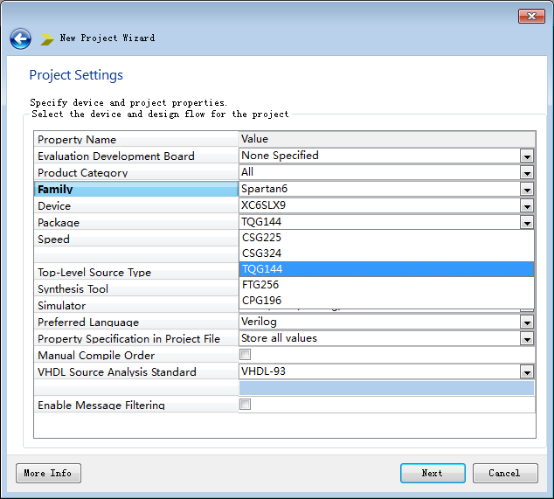Image resolution: width=554 pixels, height=499 pixels.
Task: Expand the Product Category dropdown arrow
Action: pyautogui.click(x=527, y=173)
